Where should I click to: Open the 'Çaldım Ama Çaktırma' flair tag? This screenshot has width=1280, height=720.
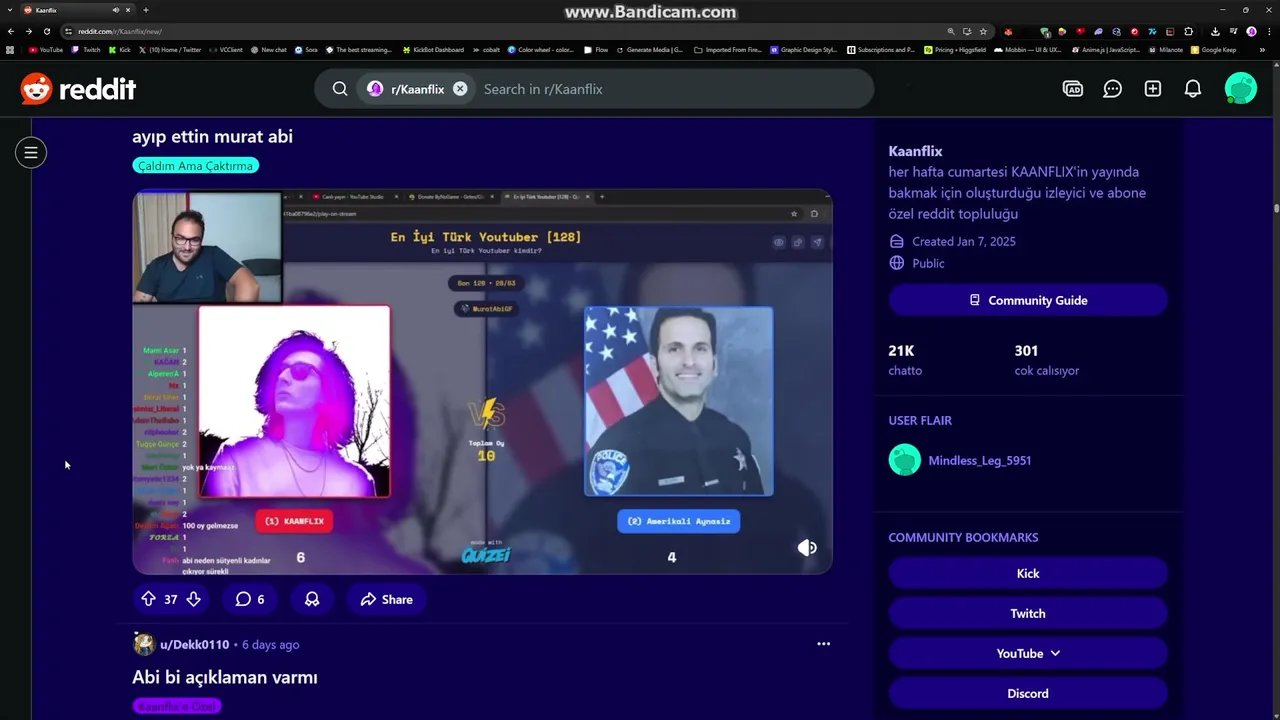coord(195,166)
